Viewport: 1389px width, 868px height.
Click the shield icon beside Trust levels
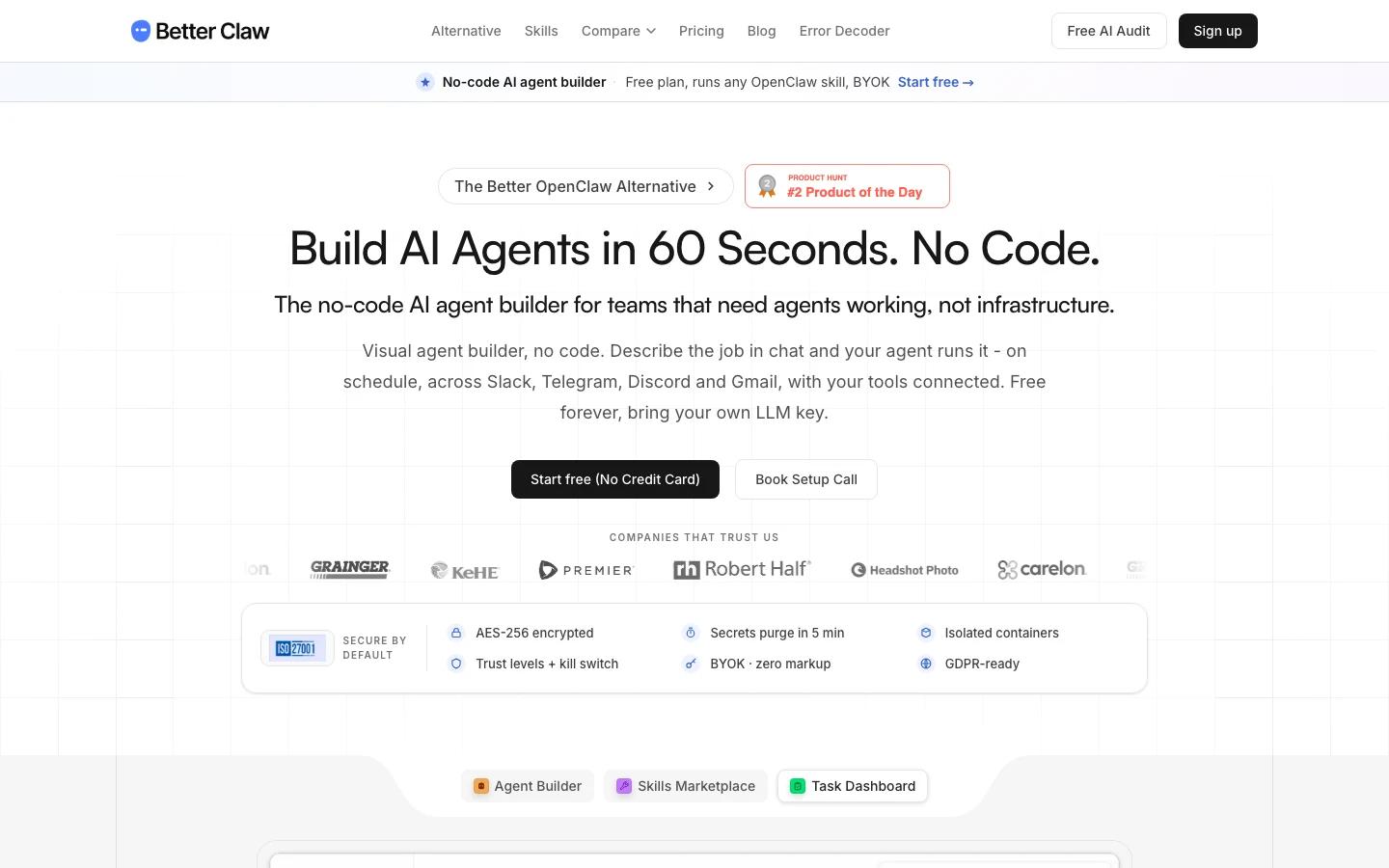[456, 664]
